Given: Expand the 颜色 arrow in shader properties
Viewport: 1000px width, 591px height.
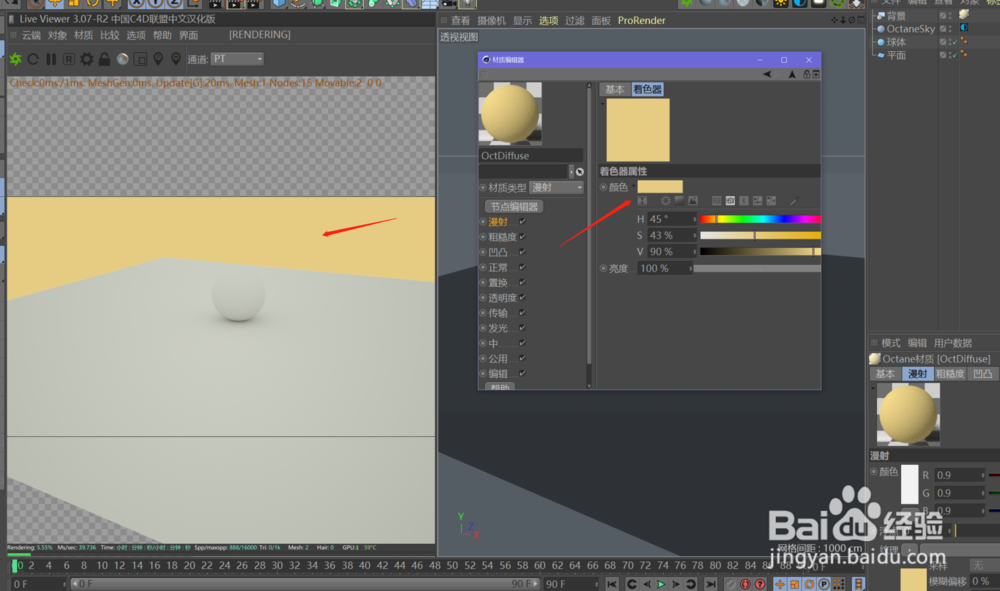Looking at the screenshot, I should click(633, 187).
